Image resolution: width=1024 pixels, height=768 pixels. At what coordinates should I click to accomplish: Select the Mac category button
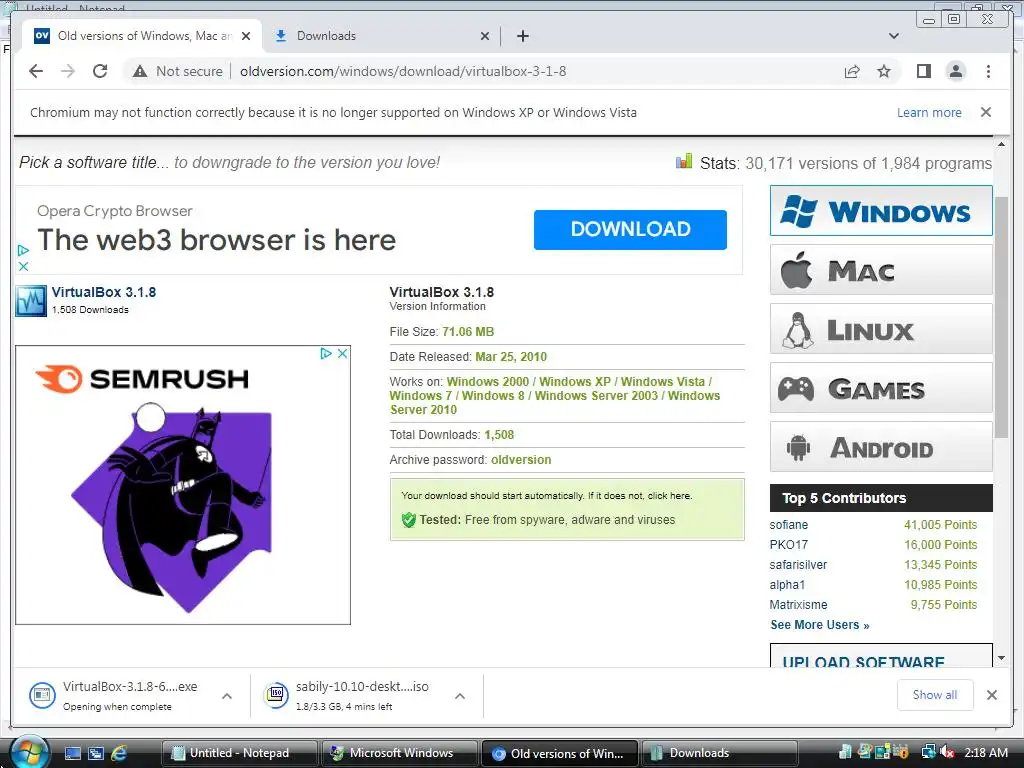coord(881,270)
